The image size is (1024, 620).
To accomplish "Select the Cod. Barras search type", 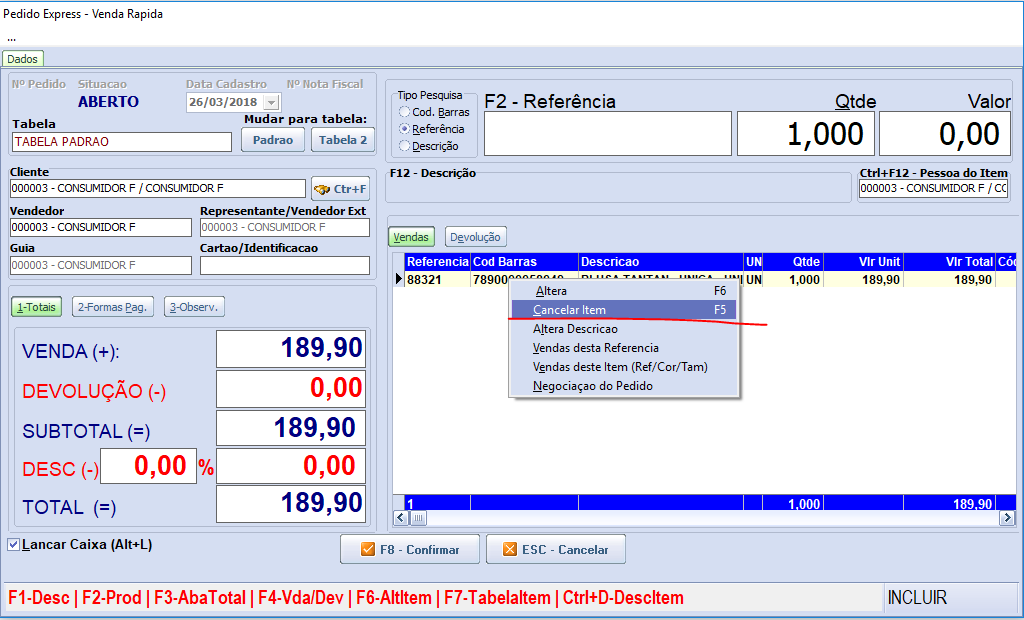I will click(x=405, y=112).
